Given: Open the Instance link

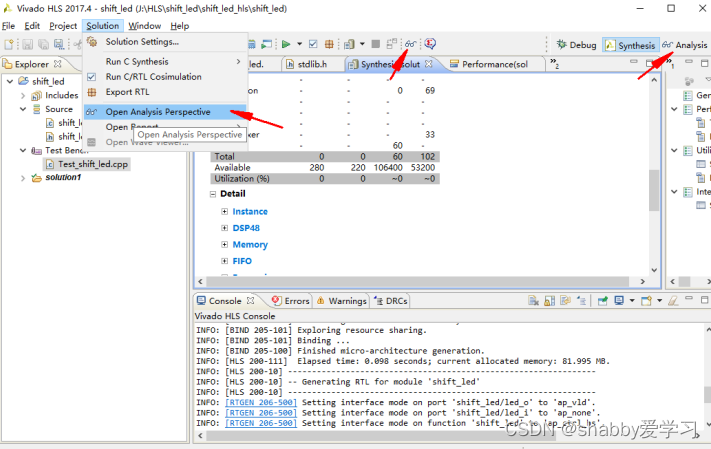Looking at the screenshot, I should point(250,211).
